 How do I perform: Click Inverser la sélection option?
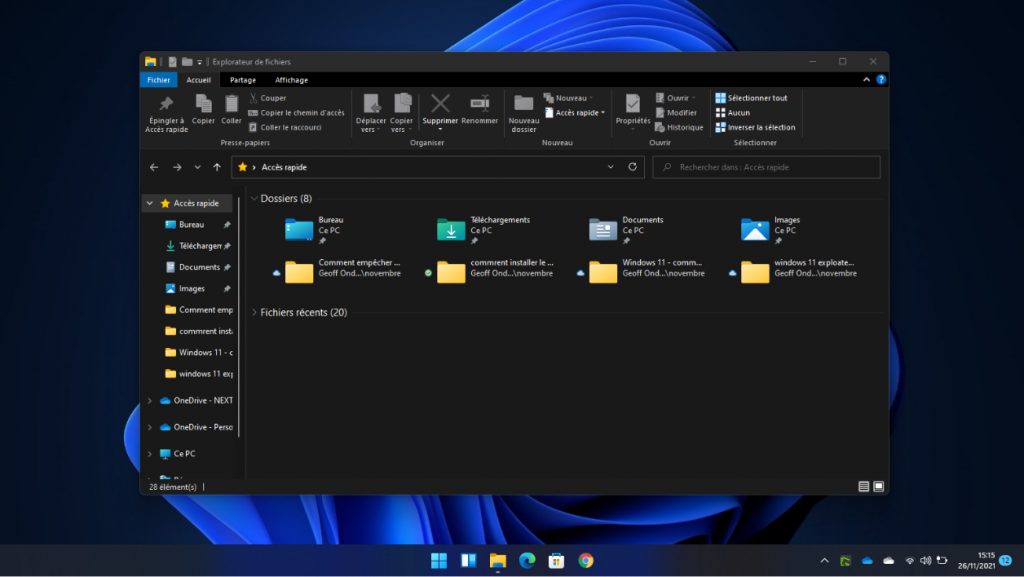click(x=760, y=127)
